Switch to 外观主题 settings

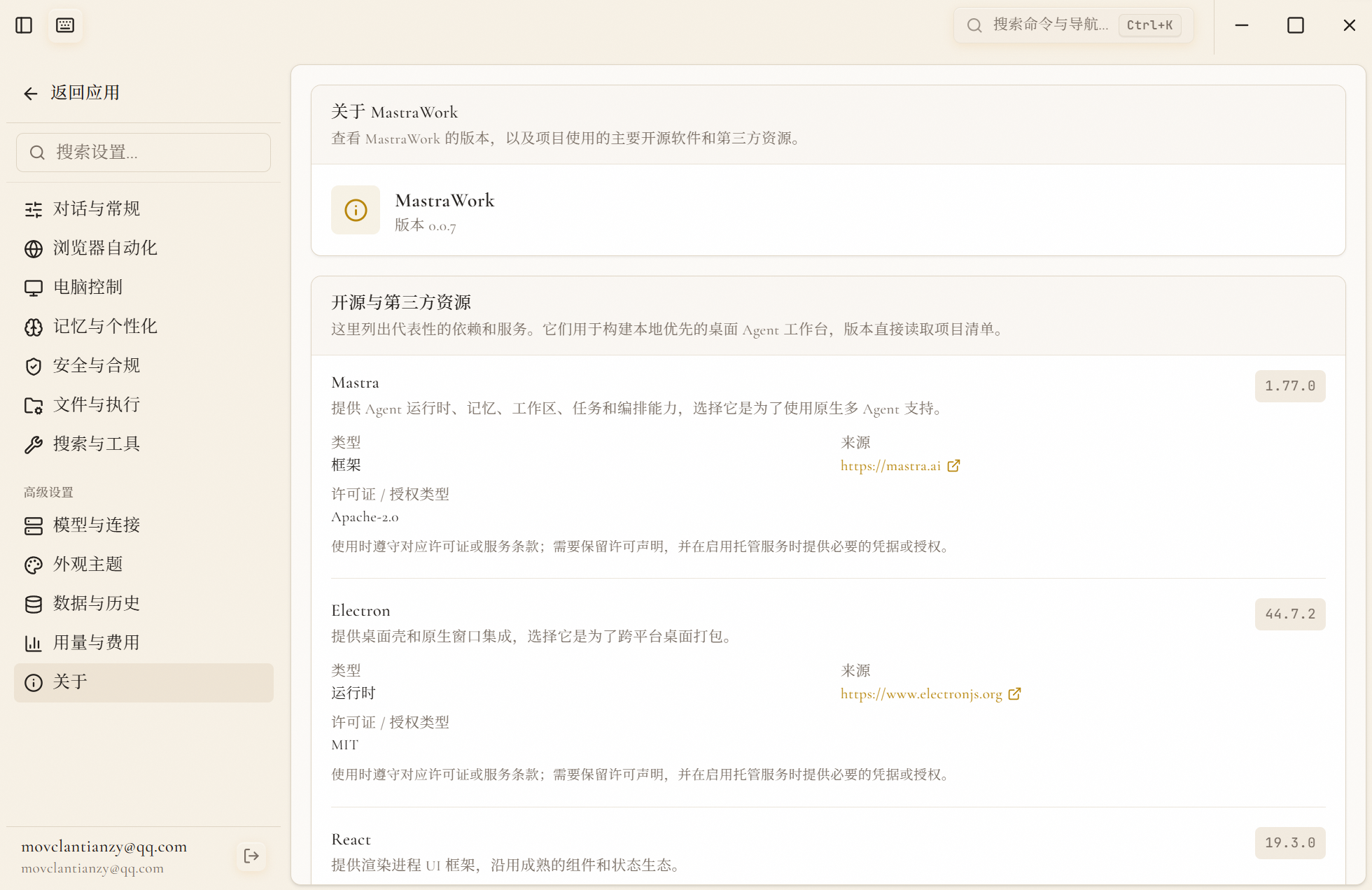coord(143,564)
